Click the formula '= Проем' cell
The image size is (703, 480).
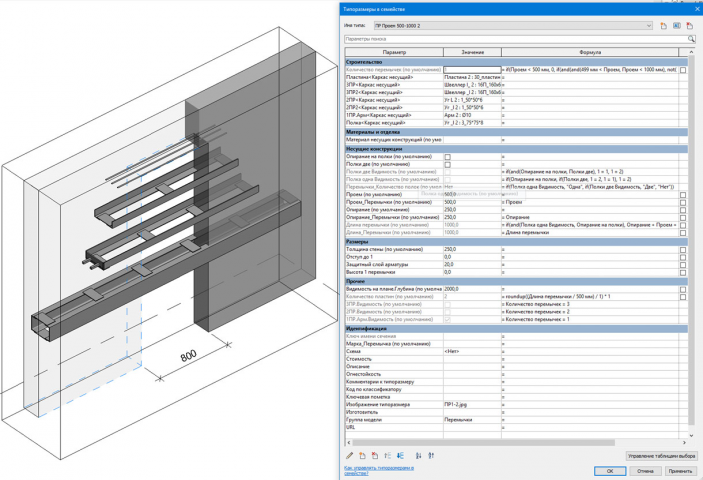click(590, 202)
